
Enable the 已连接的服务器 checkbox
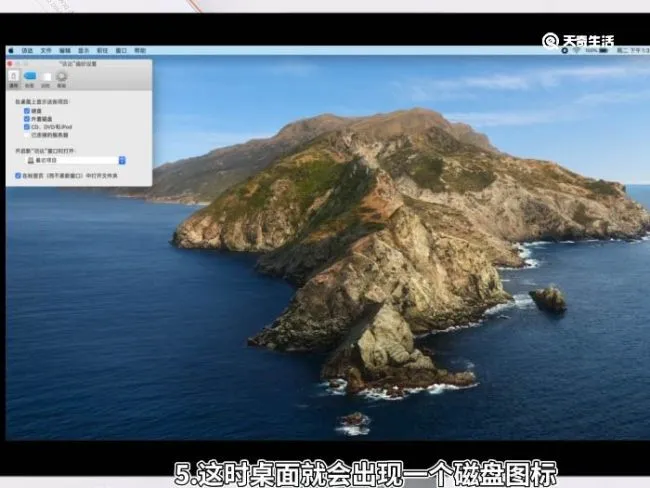coord(27,135)
